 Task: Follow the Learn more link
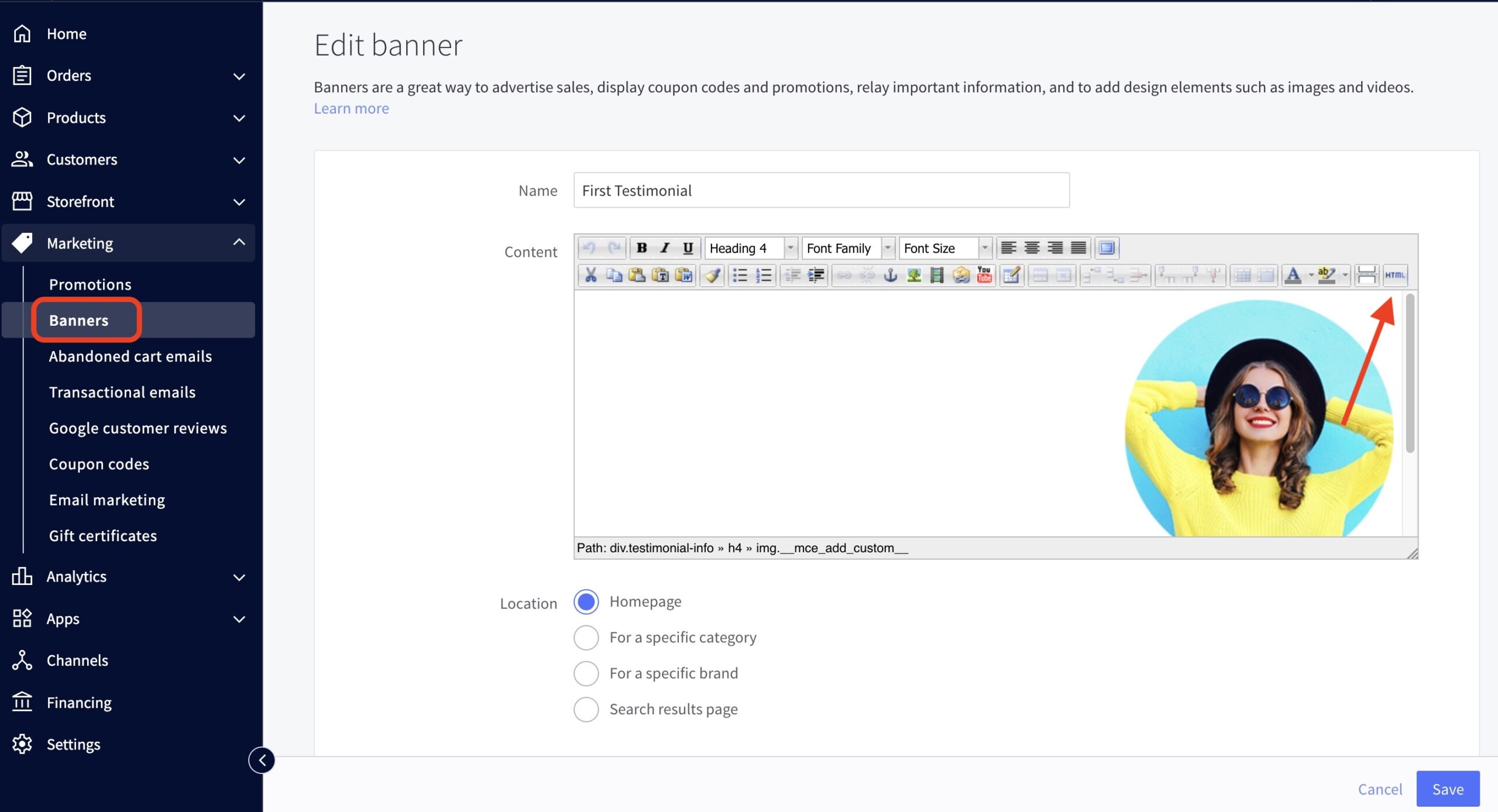(x=351, y=109)
